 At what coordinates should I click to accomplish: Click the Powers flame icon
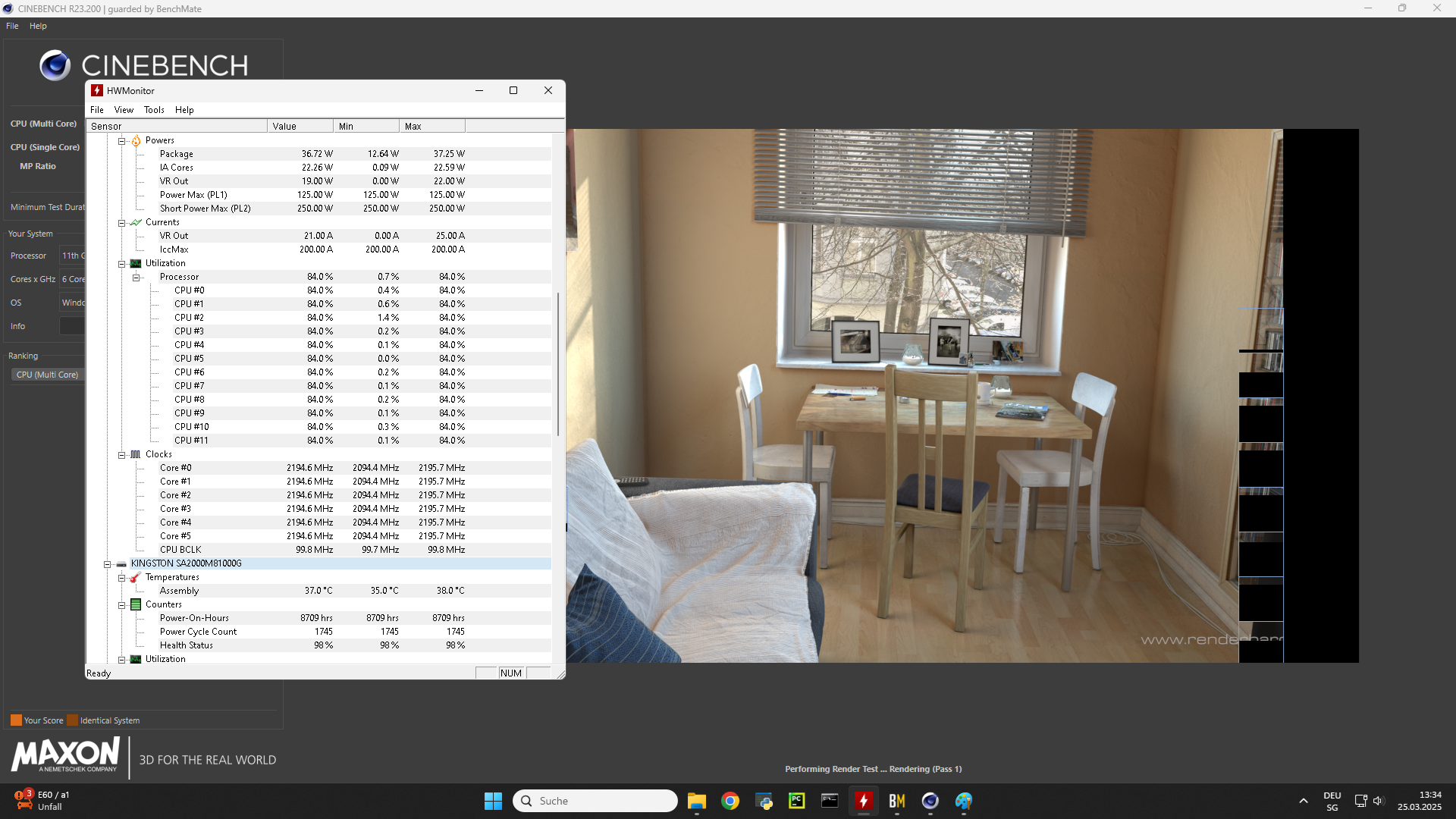click(x=136, y=140)
